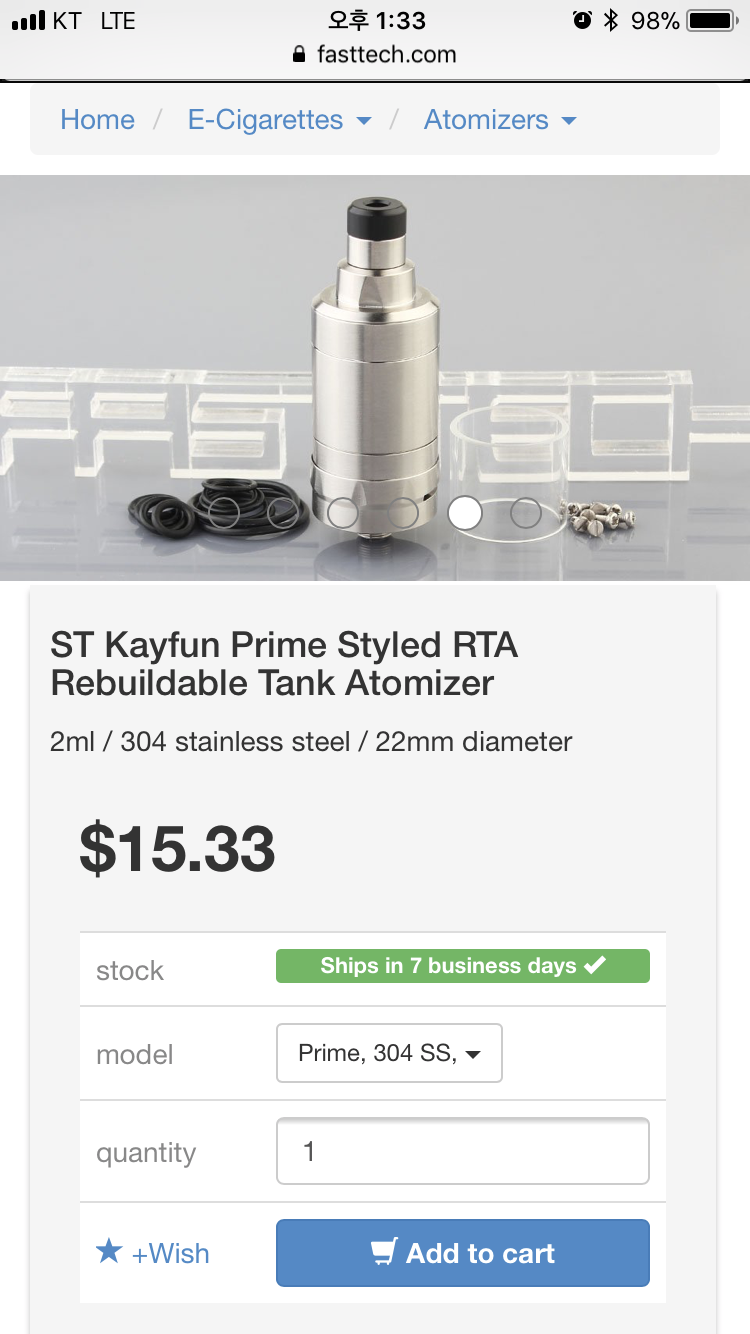The height and width of the screenshot is (1334, 750).
Task: Open the model dropdown 'Prime, 304 SS'
Action: 389,1053
